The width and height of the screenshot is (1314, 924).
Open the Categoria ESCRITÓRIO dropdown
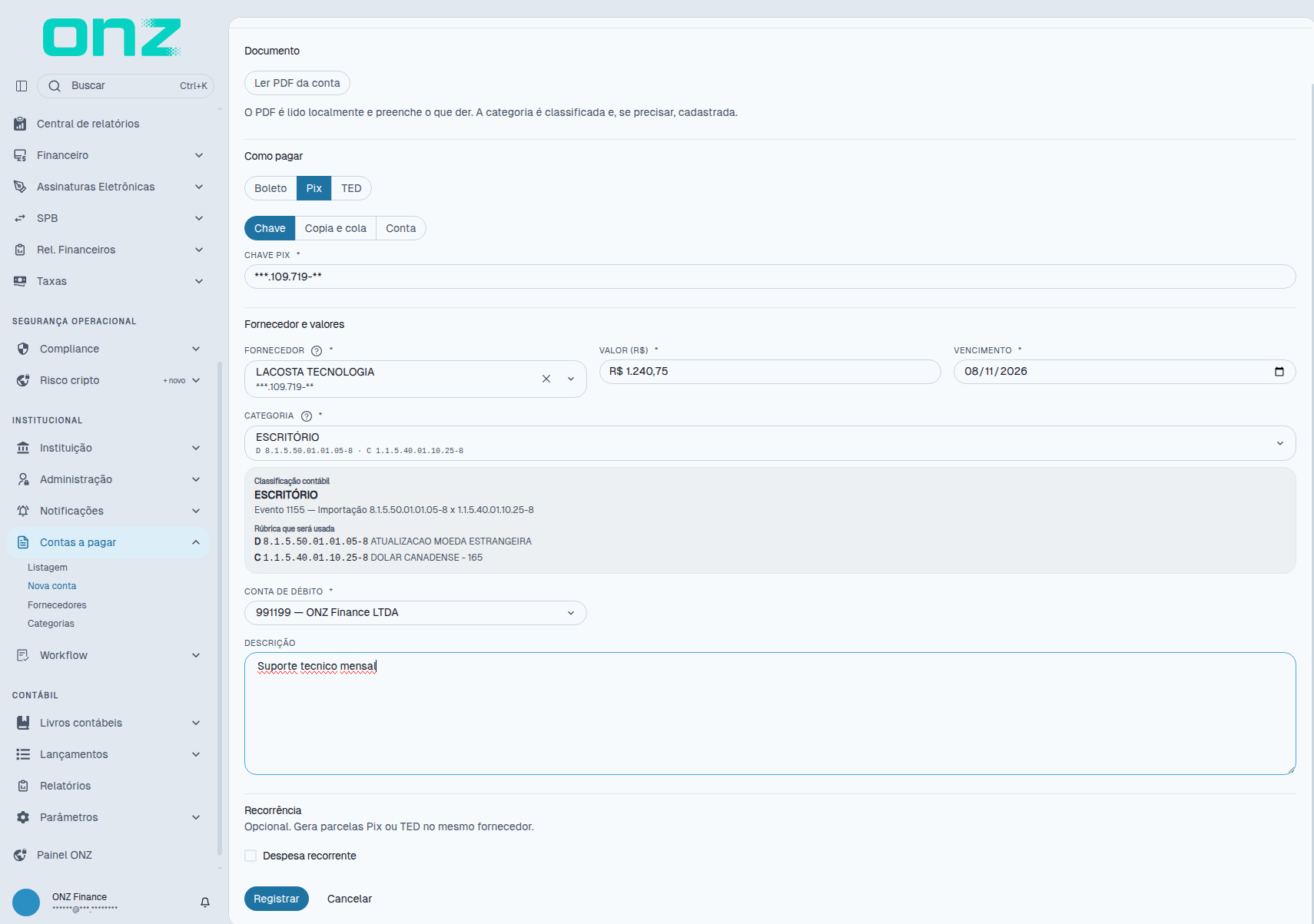coord(770,443)
